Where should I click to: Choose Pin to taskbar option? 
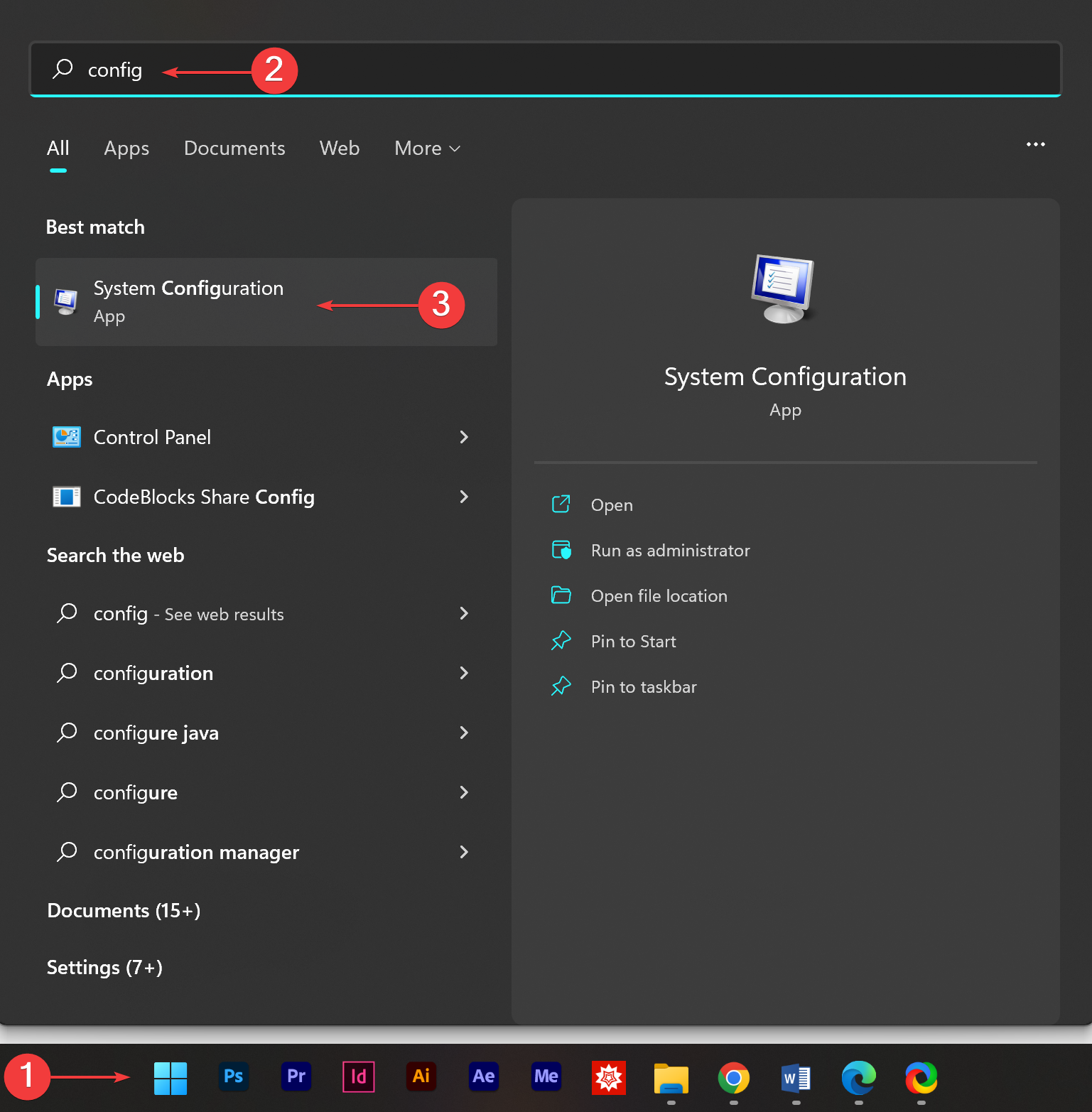point(644,687)
